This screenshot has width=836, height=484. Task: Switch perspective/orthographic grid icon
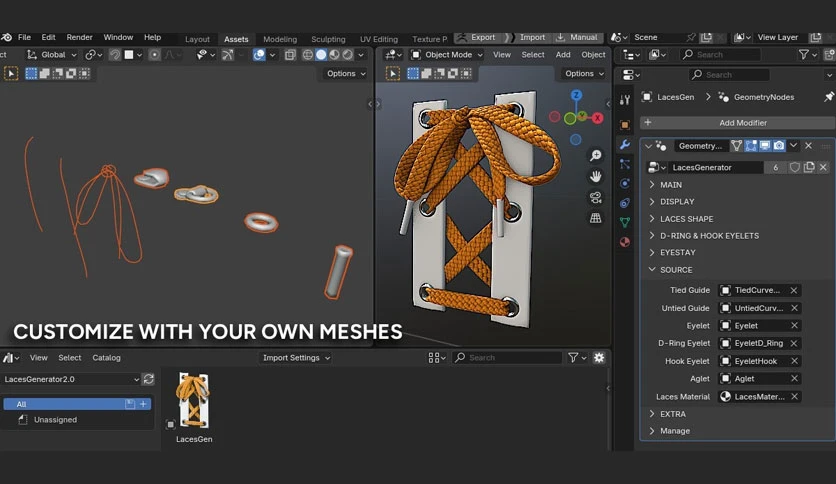click(x=596, y=218)
